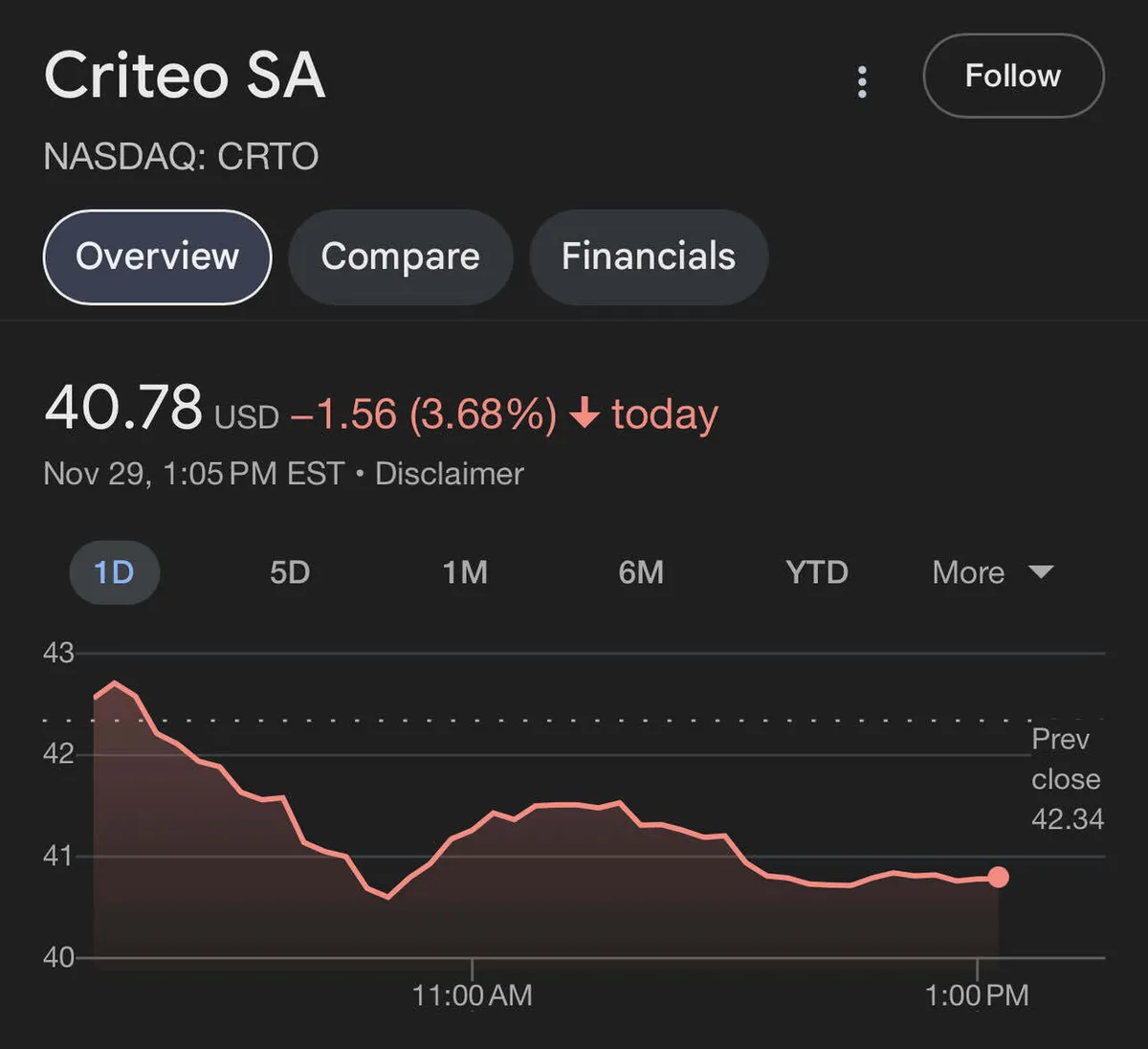1148x1049 pixels.
Task: Open the Compare tab
Action: tap(400, 257)
